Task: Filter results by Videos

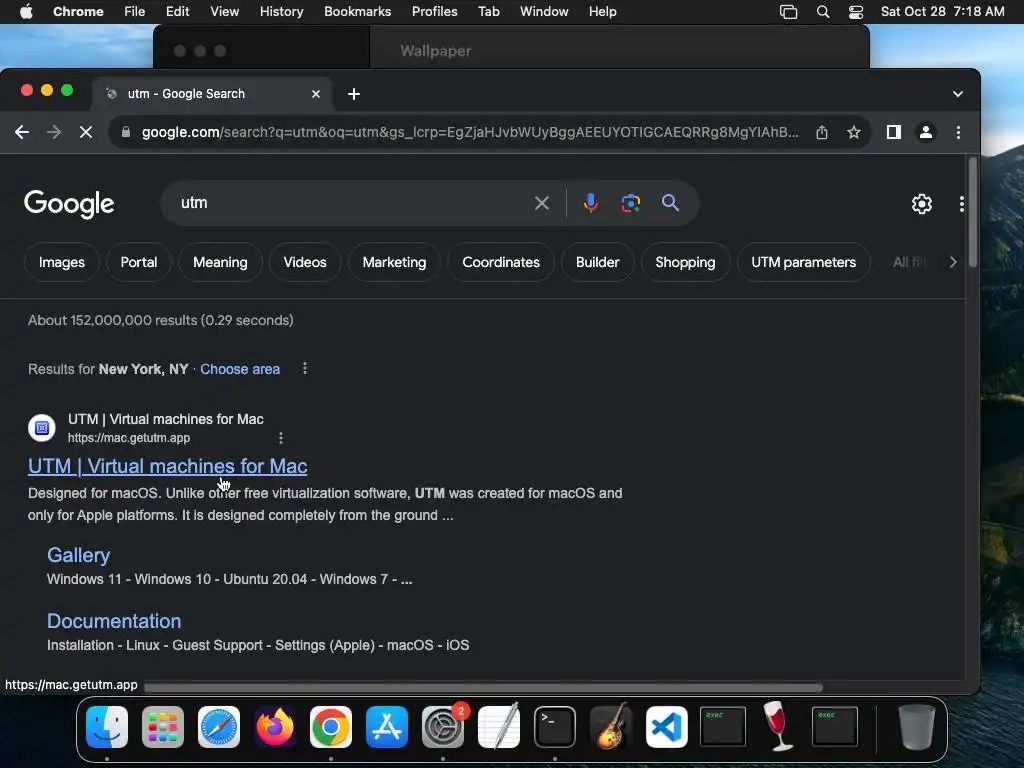Action: (305, 263)
